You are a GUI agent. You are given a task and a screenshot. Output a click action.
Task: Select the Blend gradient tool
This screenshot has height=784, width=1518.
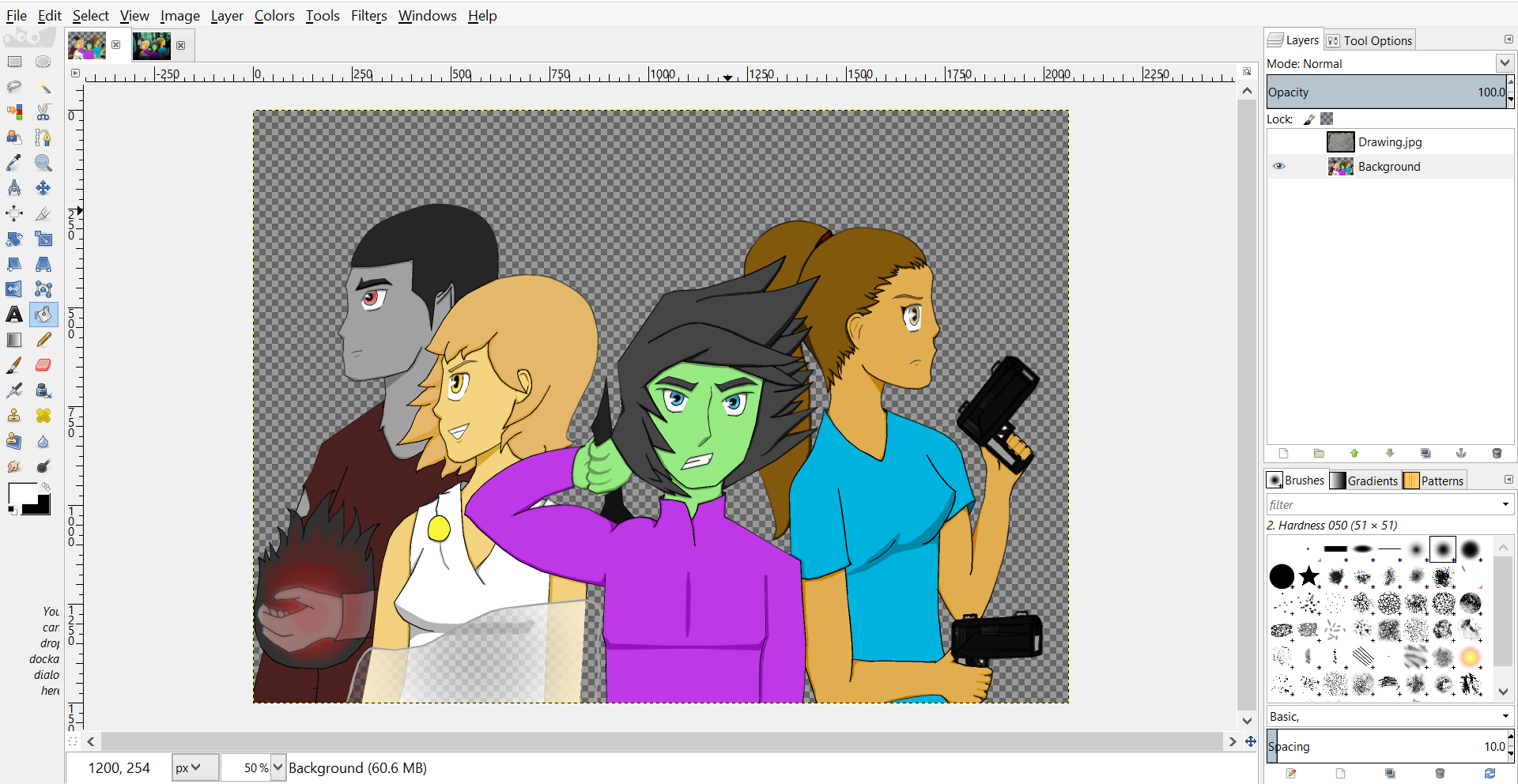click(14, 340)
